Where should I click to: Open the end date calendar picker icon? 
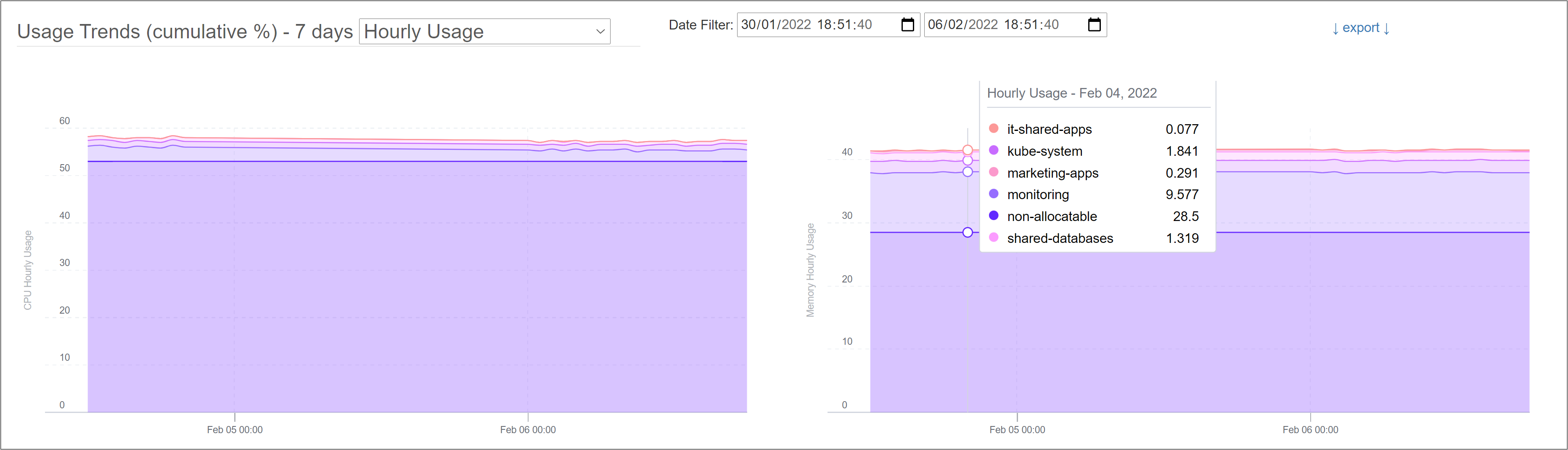[x=1094, y=25]
